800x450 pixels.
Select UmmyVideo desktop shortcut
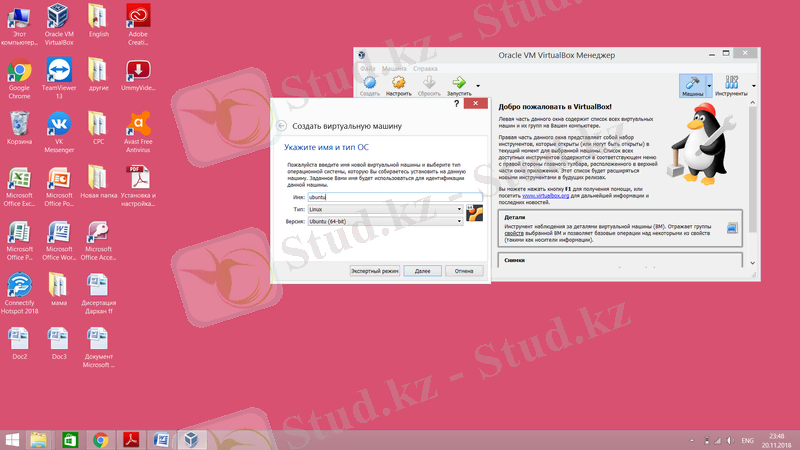(138, 75)
